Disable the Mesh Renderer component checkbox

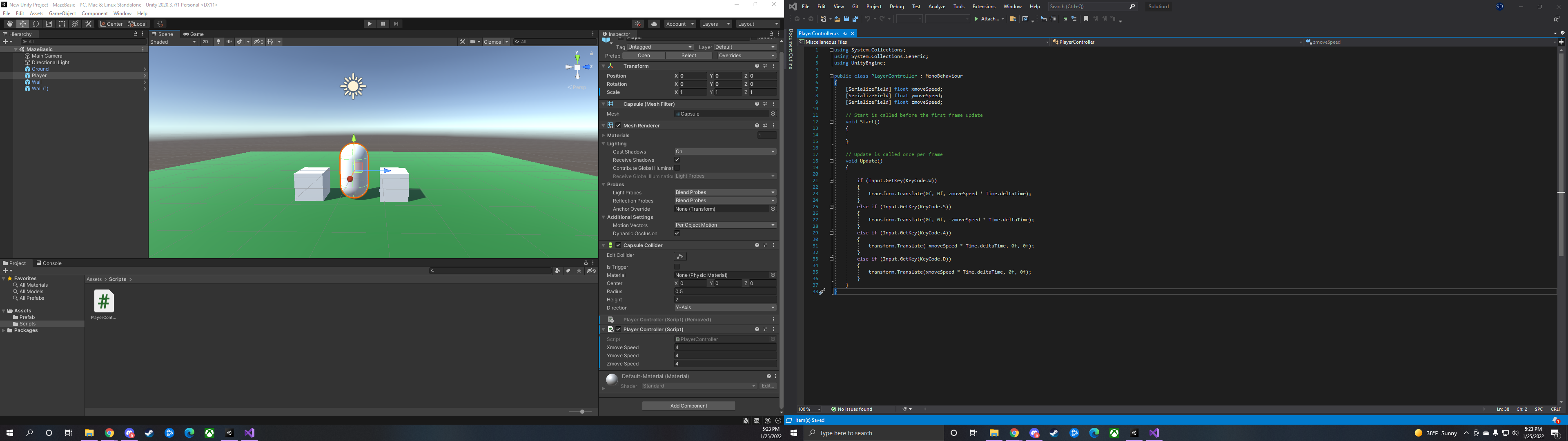(619, 125)
